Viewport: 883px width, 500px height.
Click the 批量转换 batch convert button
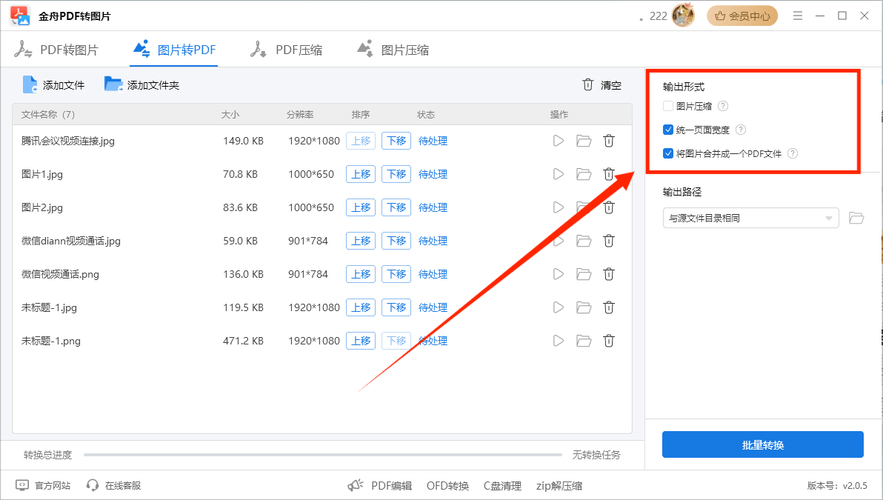coord(762,445)
